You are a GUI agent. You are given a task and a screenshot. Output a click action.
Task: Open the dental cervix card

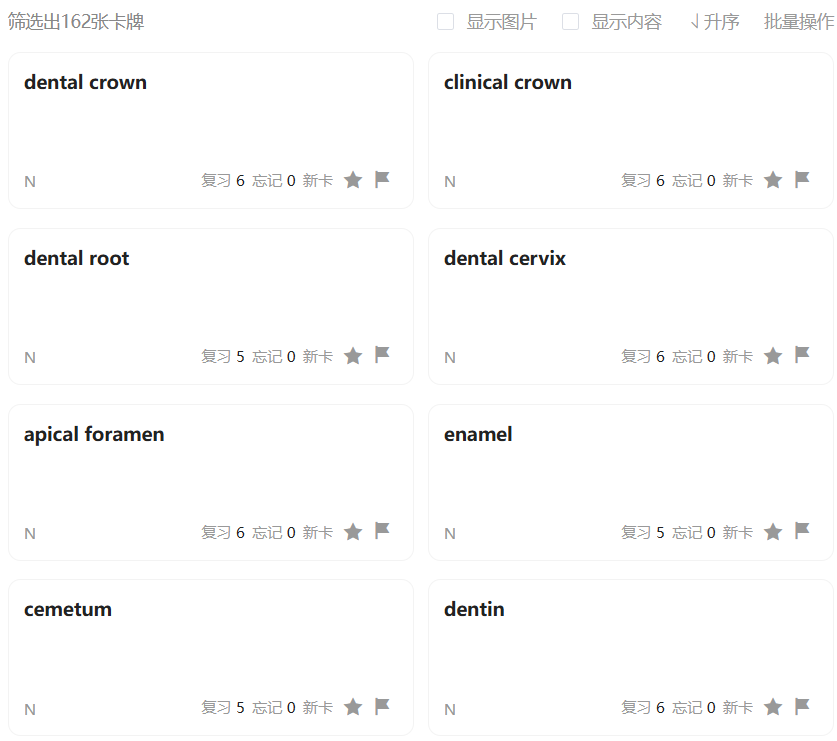pos(630,306)
